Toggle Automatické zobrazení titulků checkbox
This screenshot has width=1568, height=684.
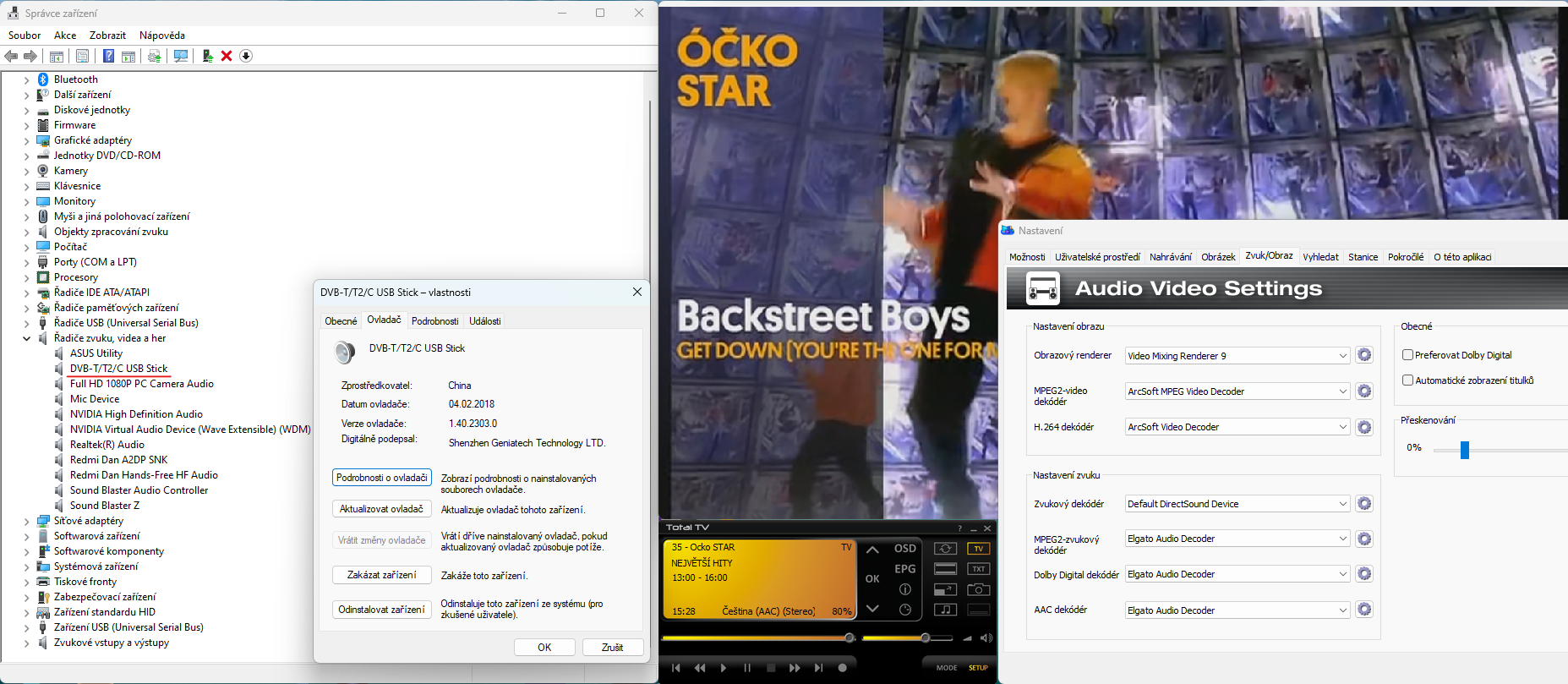[1407, 380]
